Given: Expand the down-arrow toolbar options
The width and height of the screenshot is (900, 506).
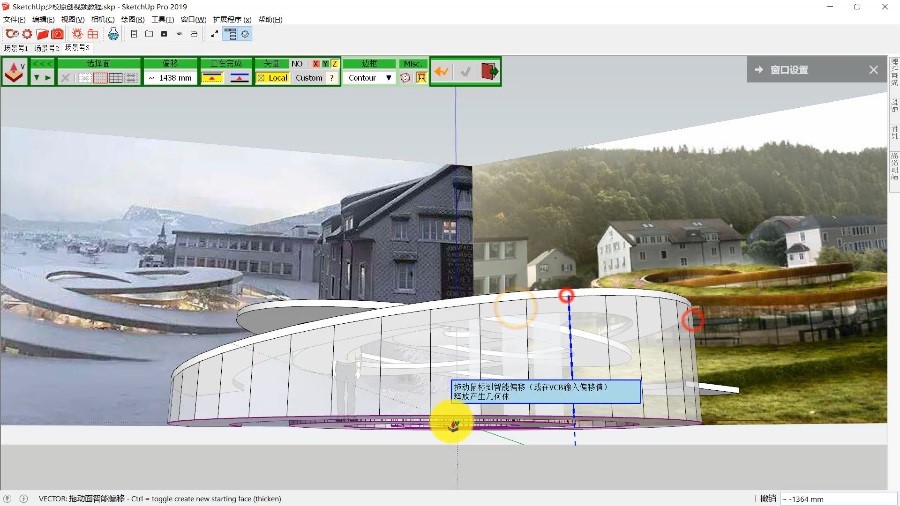Looking at the screenshot, I should [x=36, y=78].
